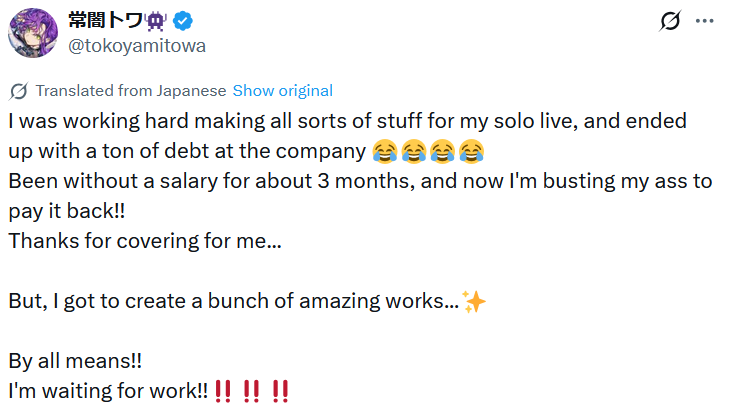Open the @tokoyamitowa handle link
This screenshot has width=730, height=418.
(x=138, y=46)
